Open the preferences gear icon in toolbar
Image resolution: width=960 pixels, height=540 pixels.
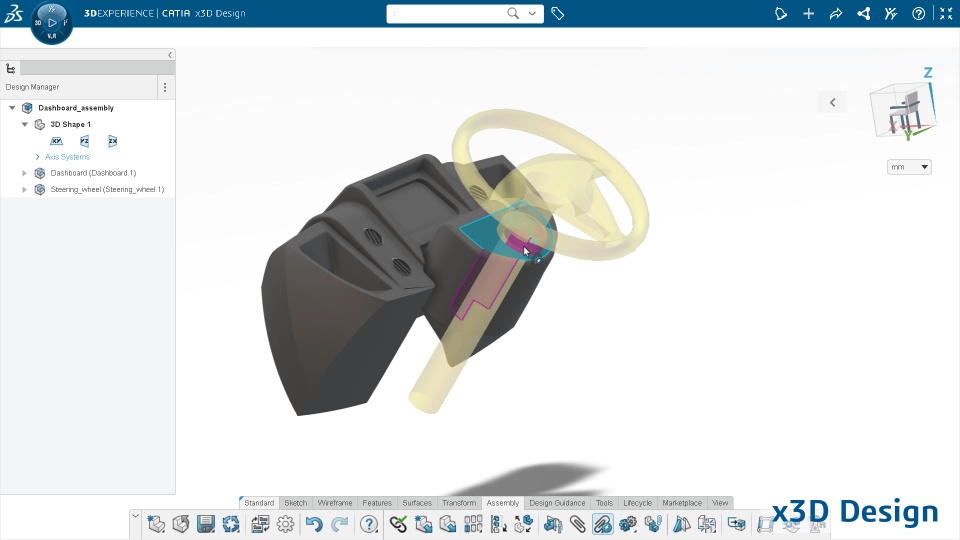tap(285, 524)
